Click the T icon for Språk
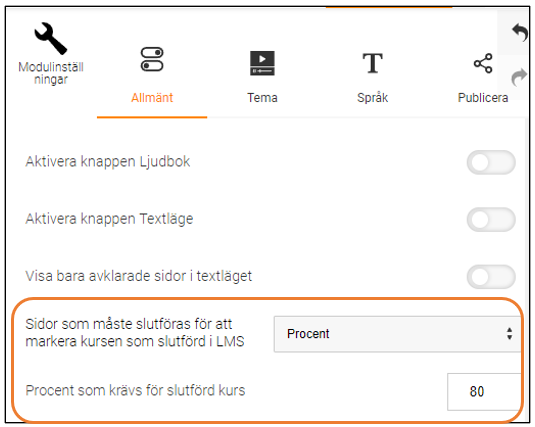Image resolution: width=535 pixels, height=427 pixels. pos(372,63)
